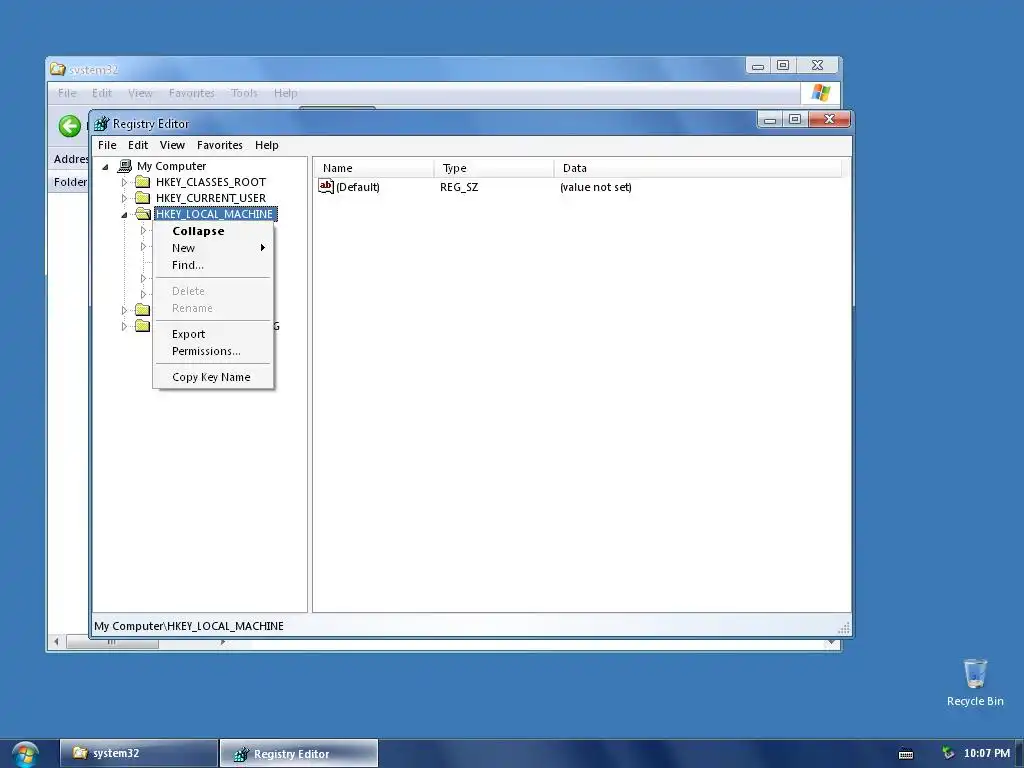Click the green Back arrow in system32 window

pyautogui.click(x=69, y=125)
